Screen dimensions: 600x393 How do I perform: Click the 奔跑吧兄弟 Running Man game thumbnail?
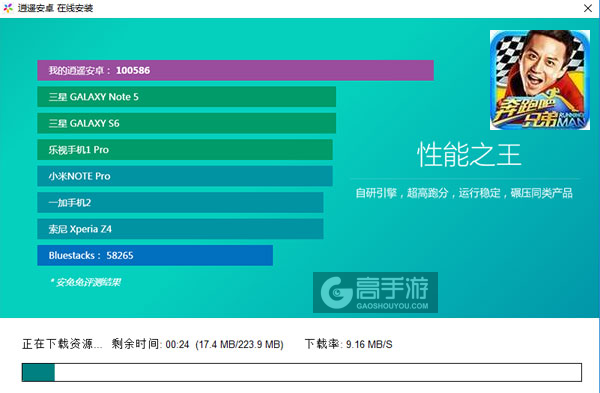click(x=540, y=80)
